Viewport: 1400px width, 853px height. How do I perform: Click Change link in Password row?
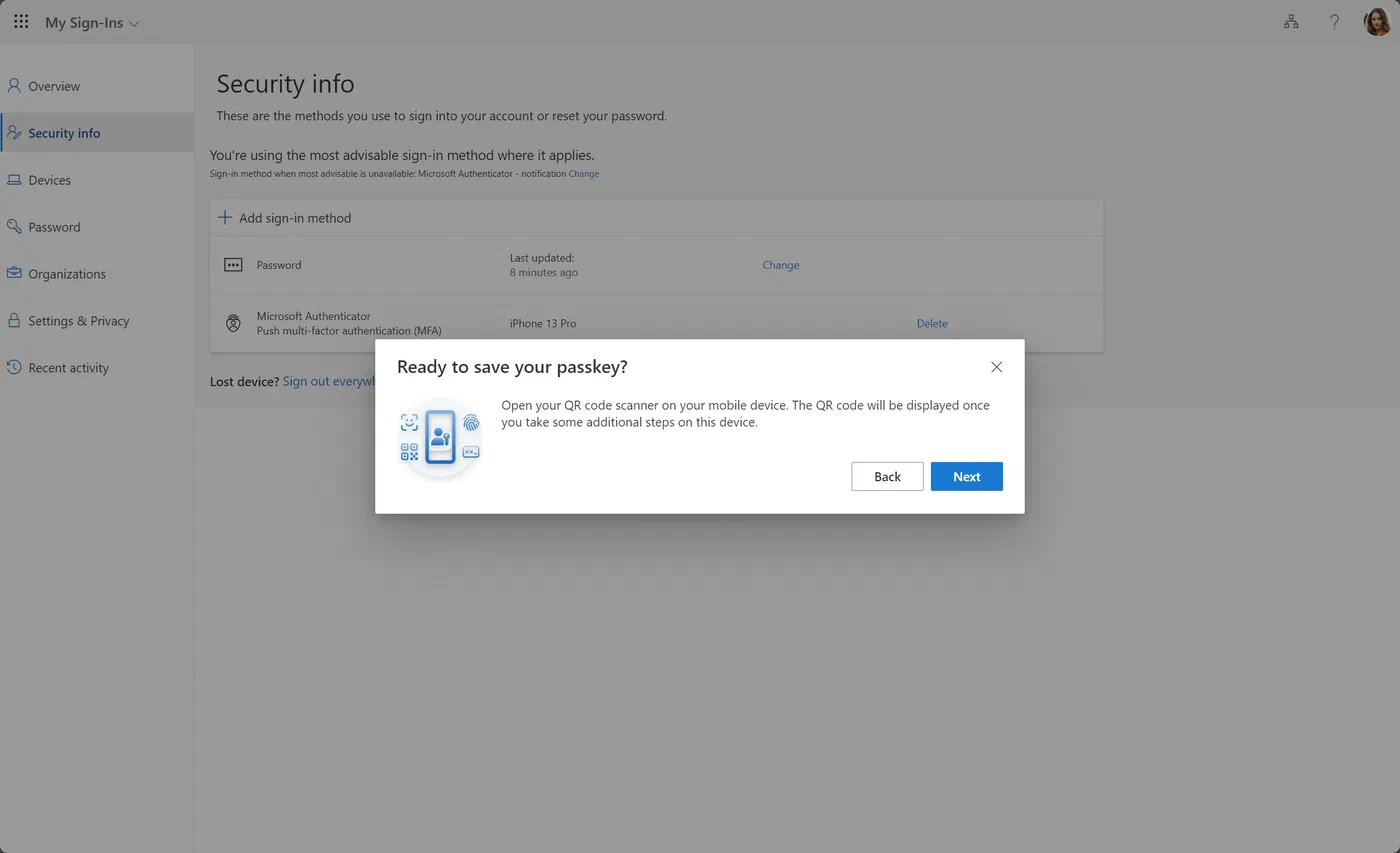click(781, 265)
